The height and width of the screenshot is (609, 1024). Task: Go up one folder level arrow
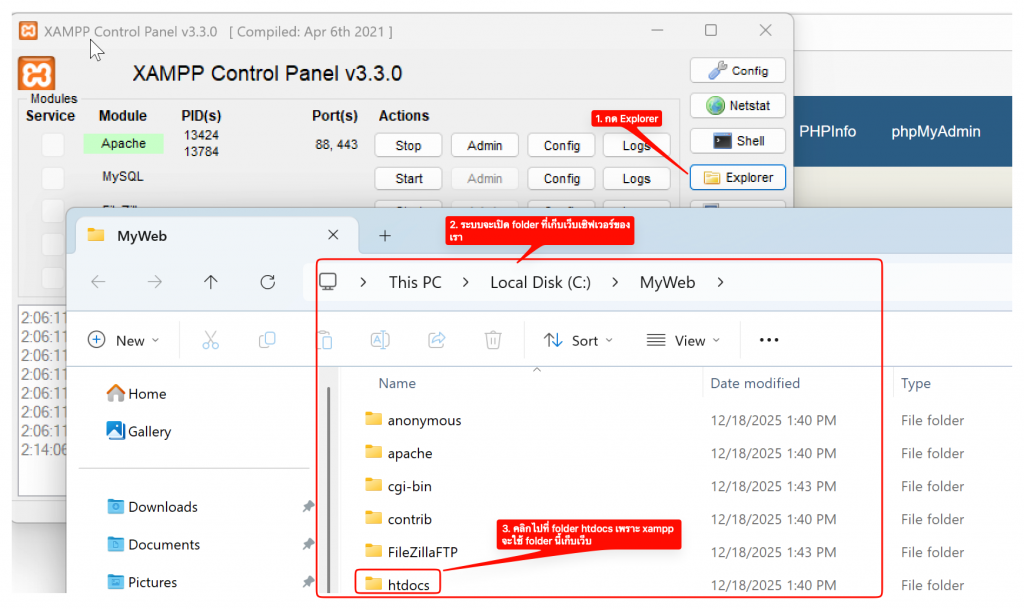(x=210, y=282)
